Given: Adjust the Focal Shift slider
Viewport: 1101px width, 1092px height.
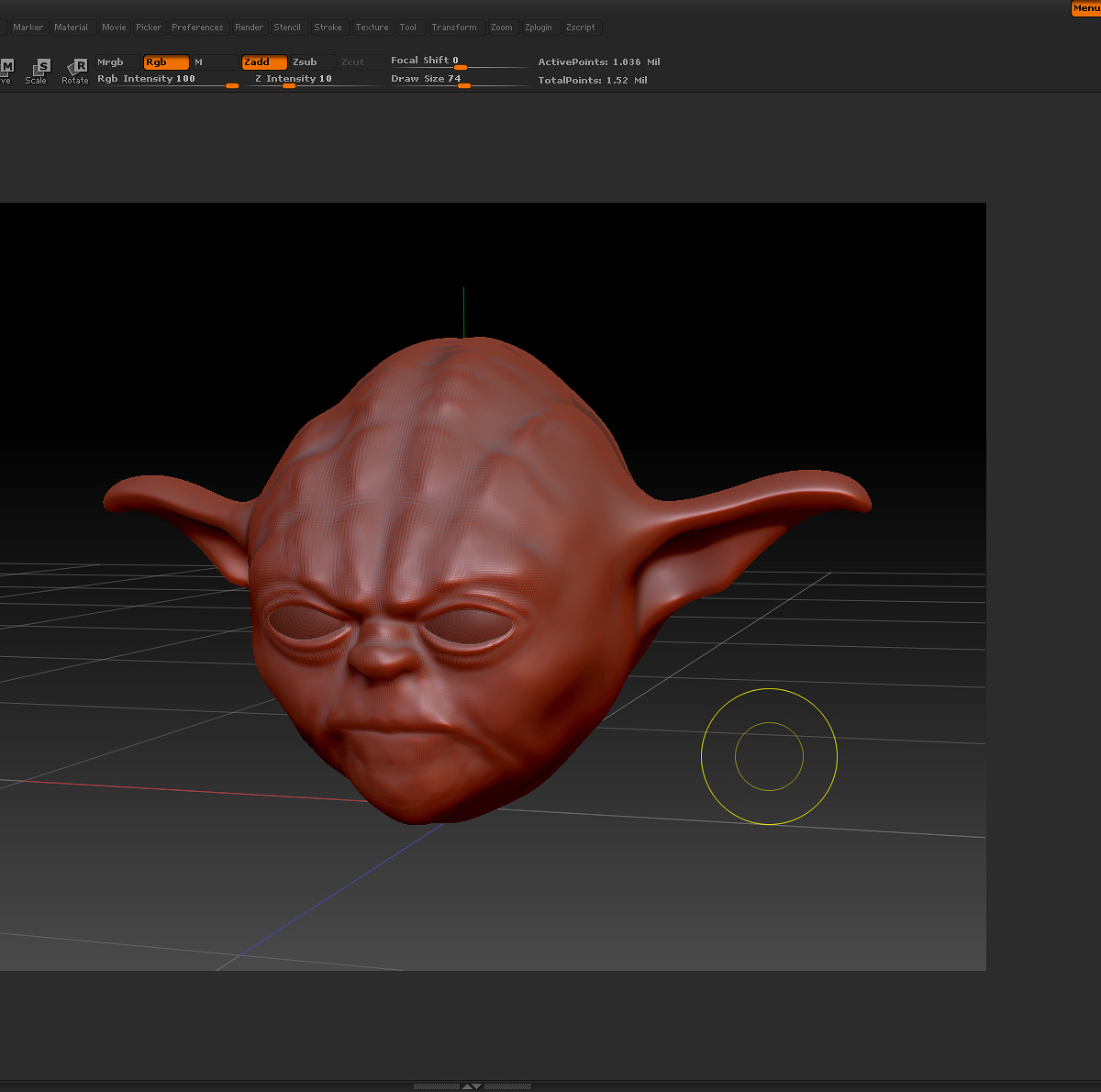Looking at the screenshot, I should pos(460,61).
